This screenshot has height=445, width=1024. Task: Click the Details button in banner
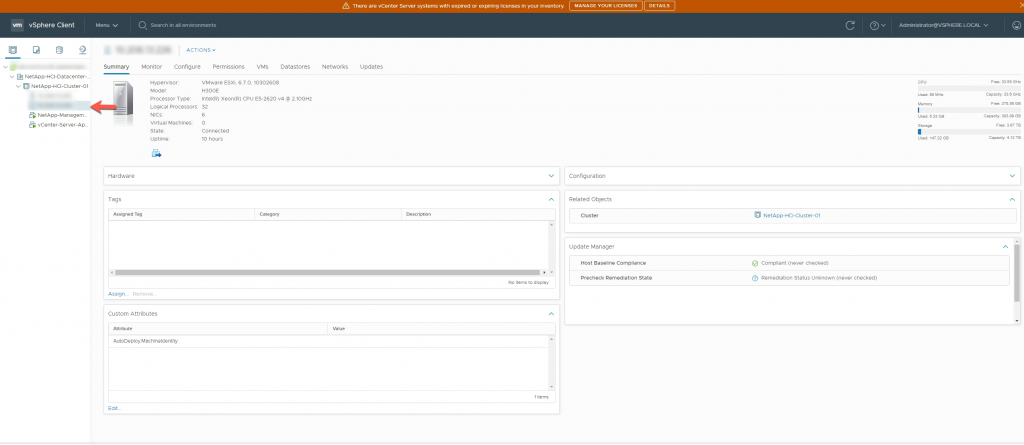(x=660, y=6)
